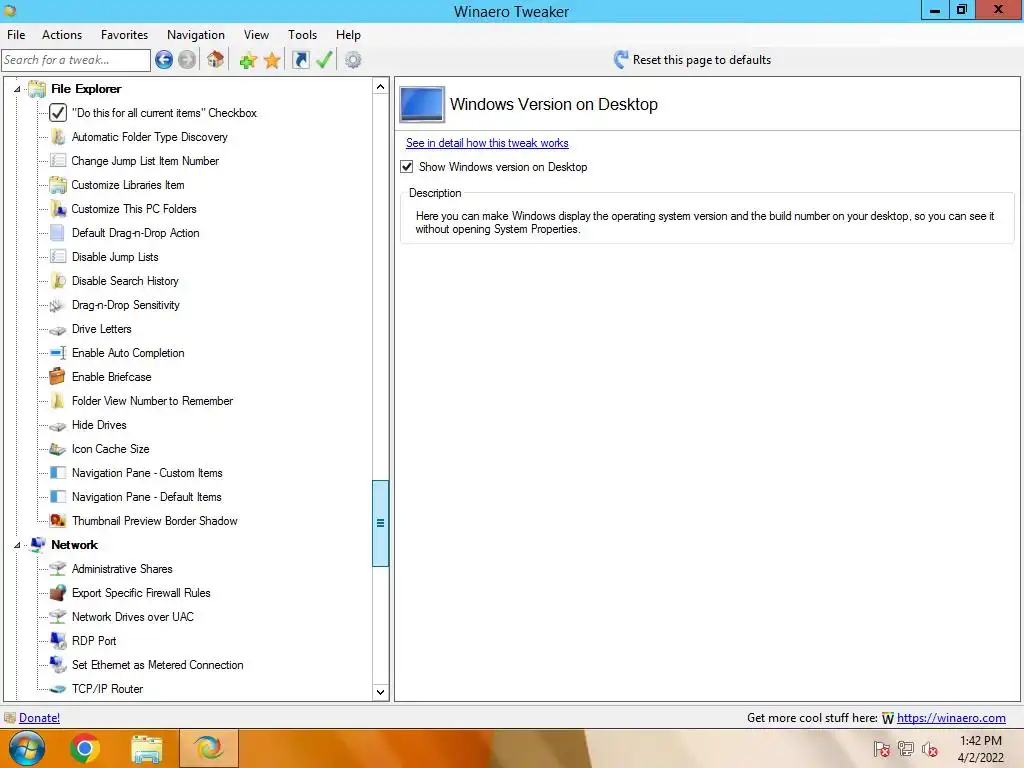Open the Home page house icon
The width and height of the screenshot is (1024, 768).
[x=216, y=60]
